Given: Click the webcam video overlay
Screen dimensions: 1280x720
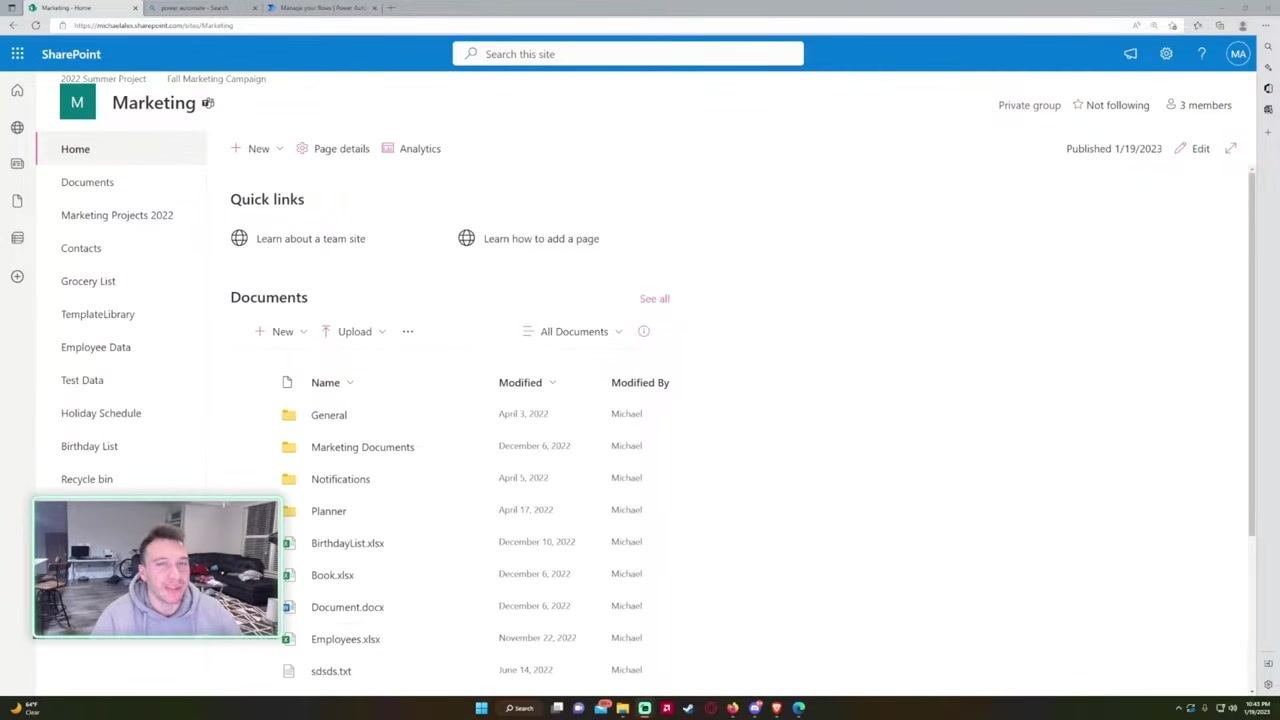Looking at the screenshot, I should 157,568.
